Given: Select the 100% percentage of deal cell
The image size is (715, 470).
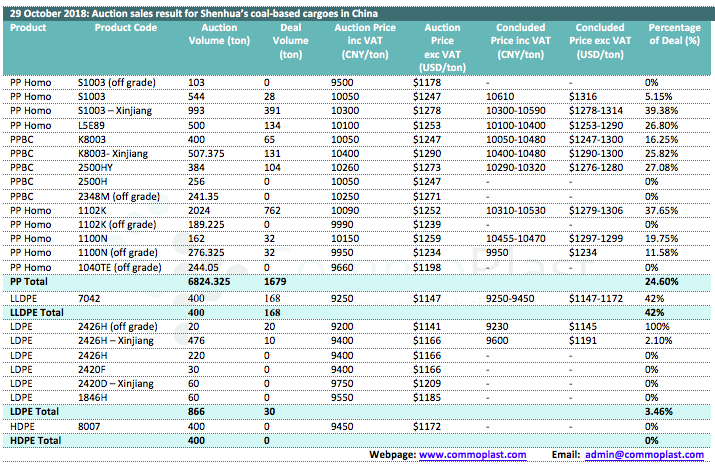Looking at the screenshot, I should click(x=658, y=326).
